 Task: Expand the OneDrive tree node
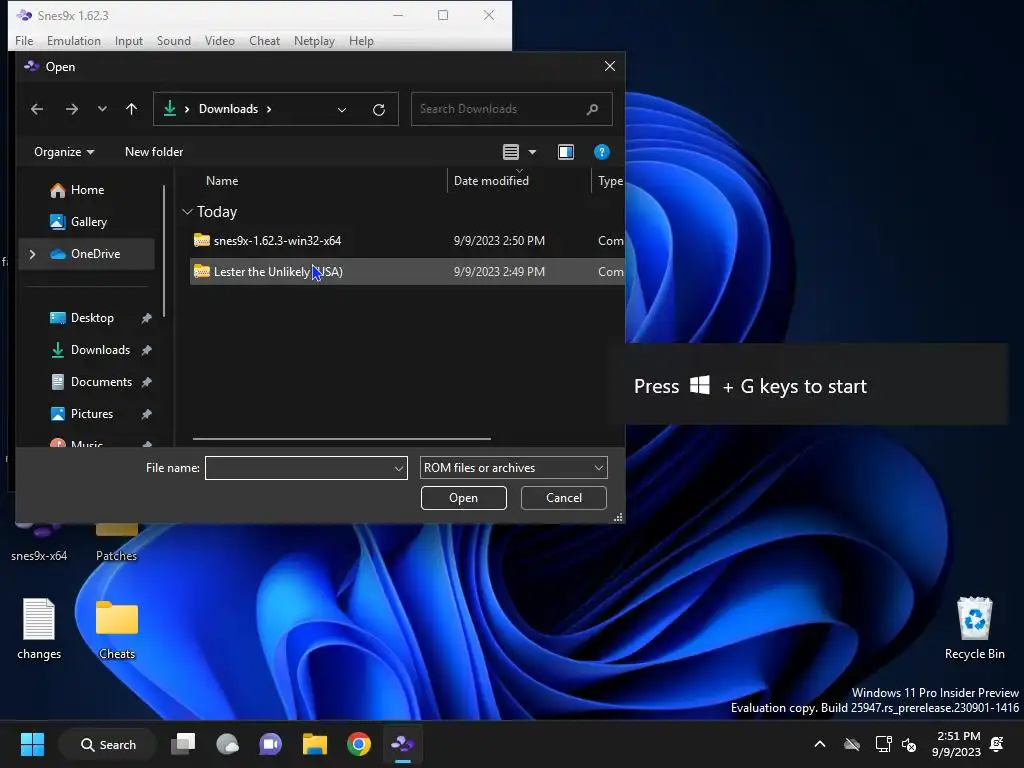(32, 254)
